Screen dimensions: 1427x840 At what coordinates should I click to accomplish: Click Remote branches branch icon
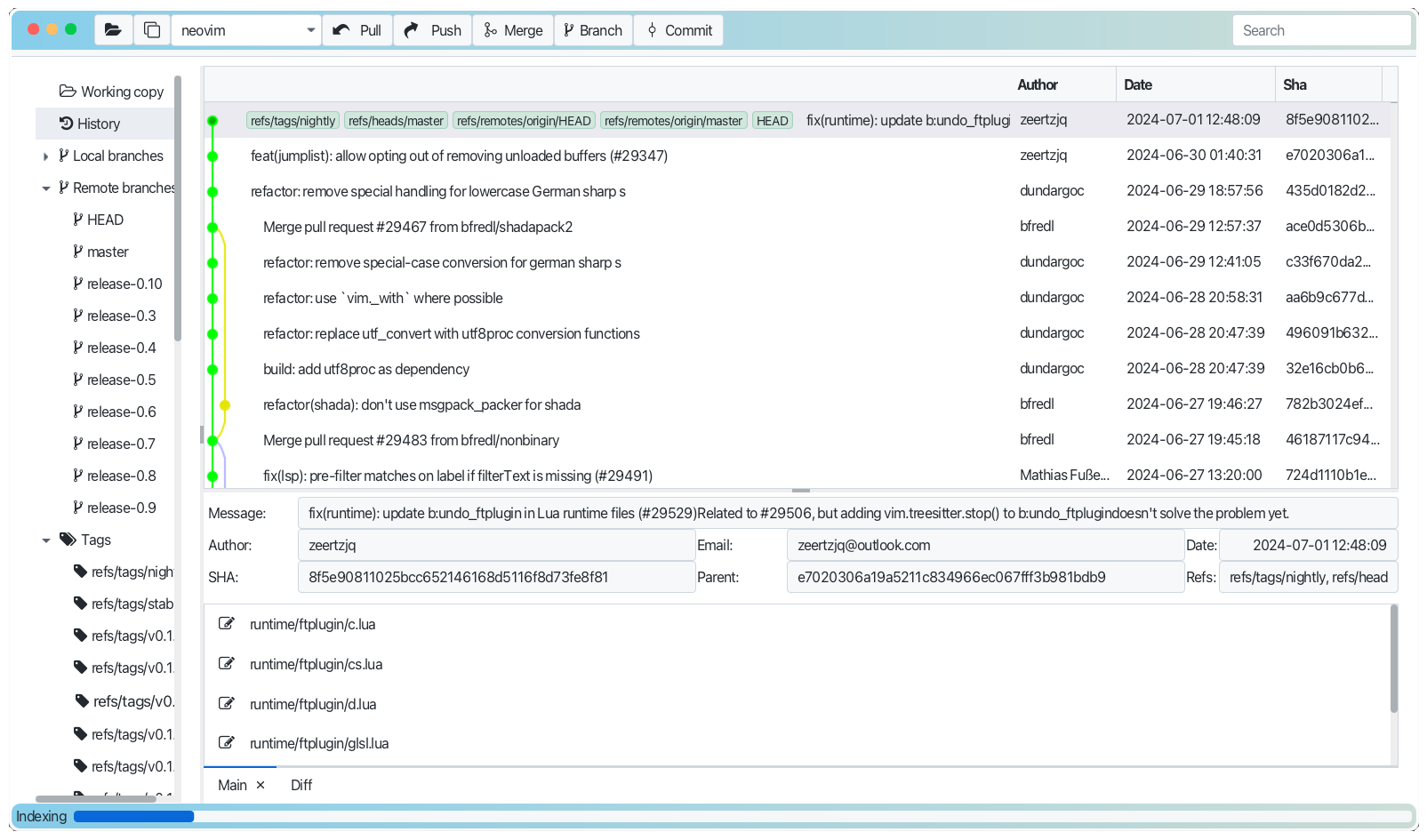point(63,187)
